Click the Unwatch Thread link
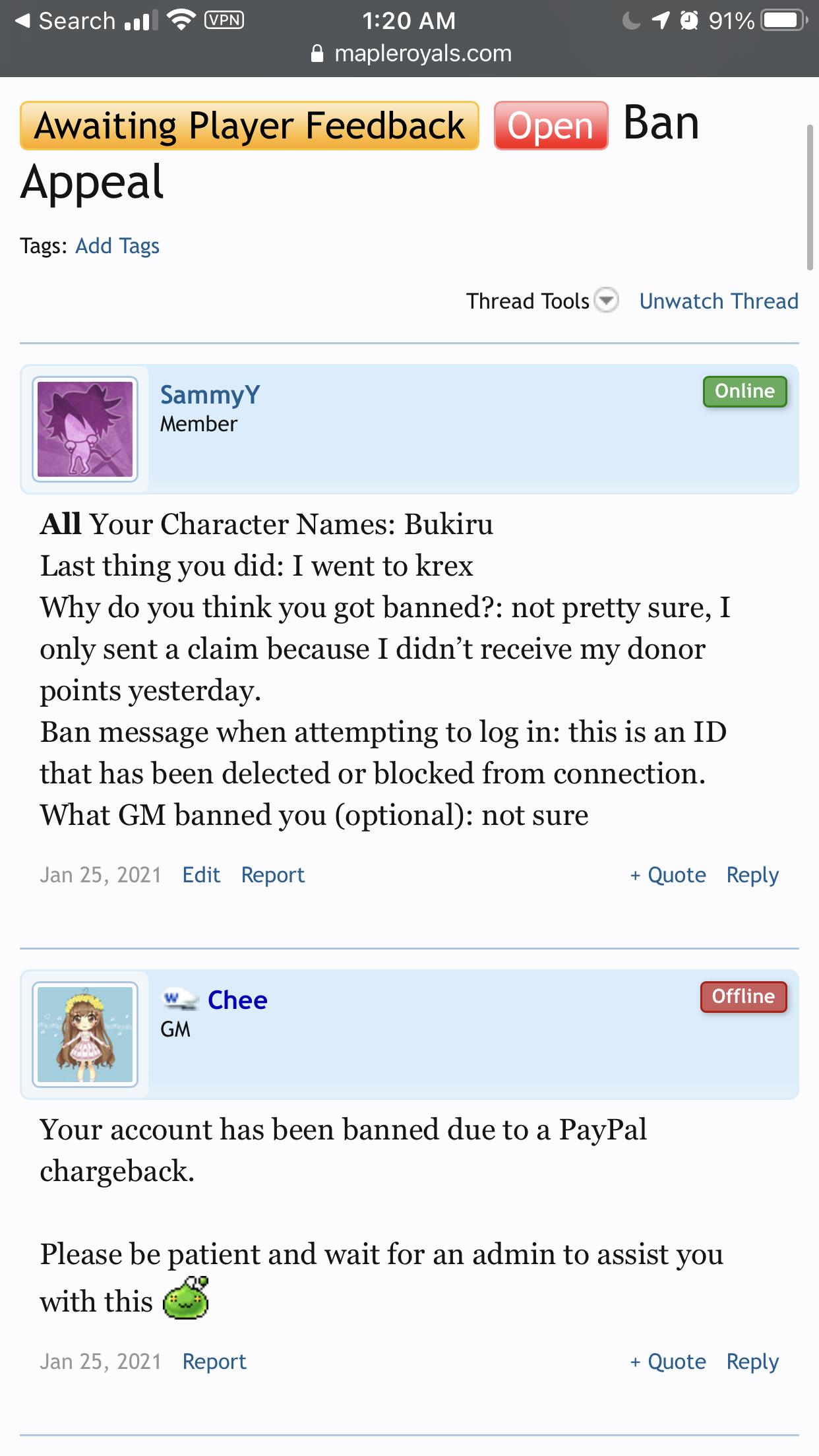 pos(719,301)
